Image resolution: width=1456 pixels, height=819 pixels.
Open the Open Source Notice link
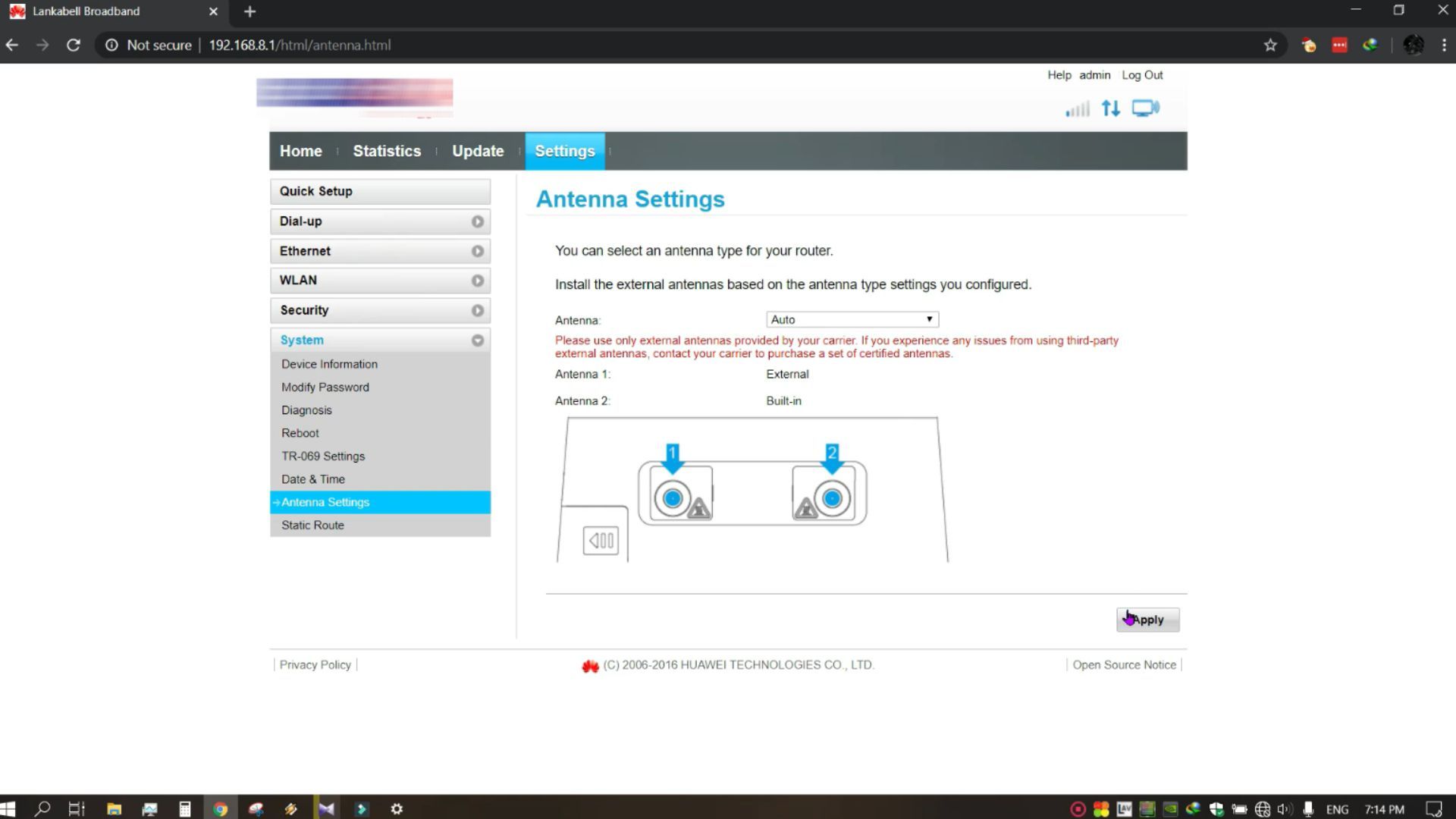1124,665
